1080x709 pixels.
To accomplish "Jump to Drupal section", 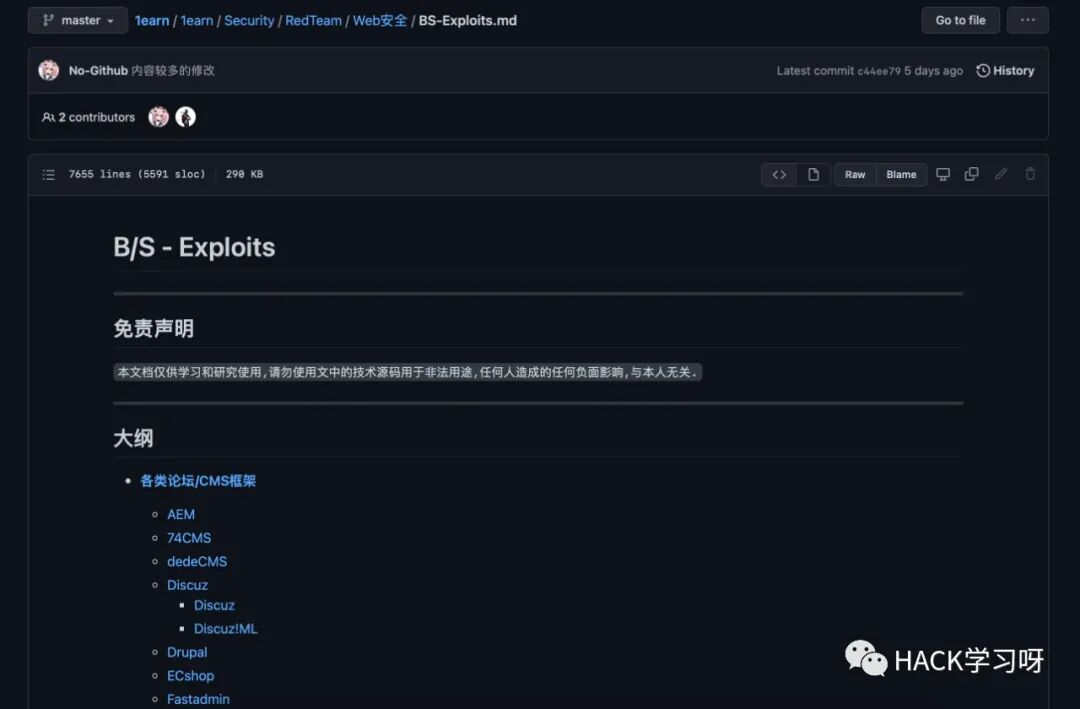I will click(x=187, y=653).
